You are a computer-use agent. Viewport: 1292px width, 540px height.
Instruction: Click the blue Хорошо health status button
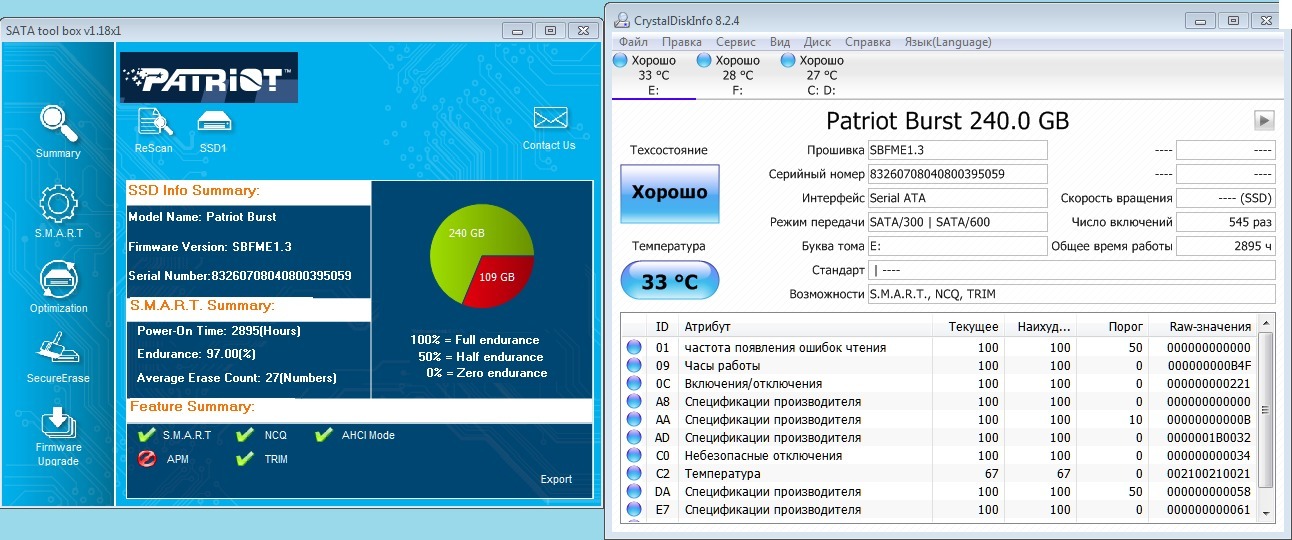click(668, 193)
